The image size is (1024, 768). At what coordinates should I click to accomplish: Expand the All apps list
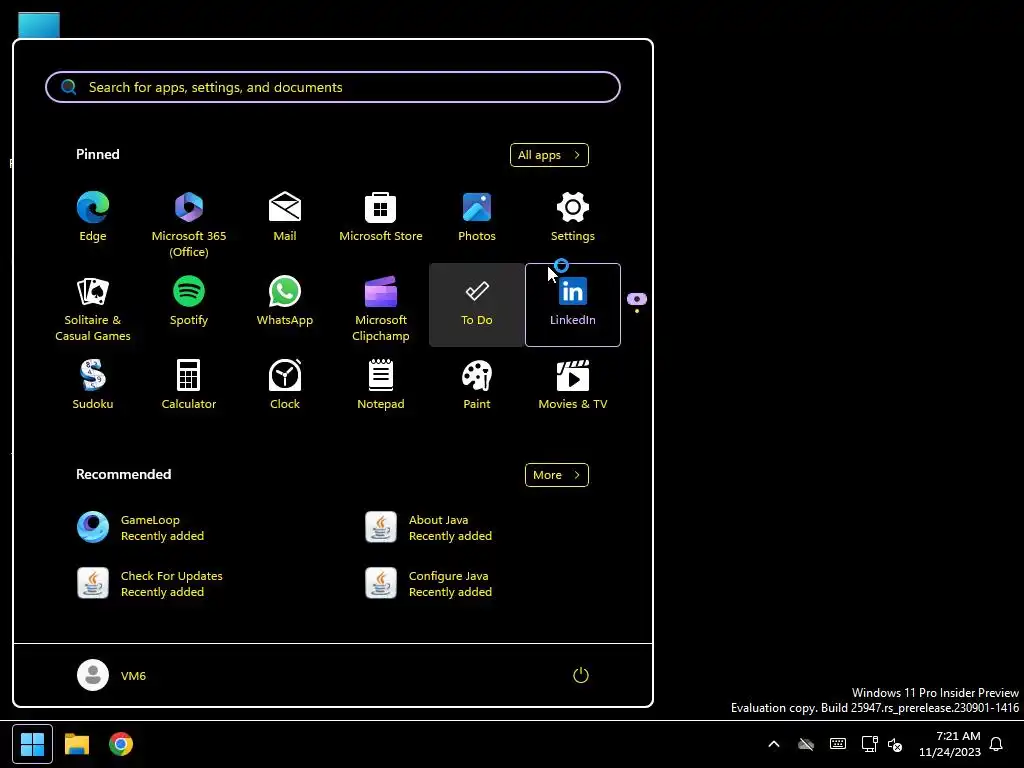(x=549, y=155)
